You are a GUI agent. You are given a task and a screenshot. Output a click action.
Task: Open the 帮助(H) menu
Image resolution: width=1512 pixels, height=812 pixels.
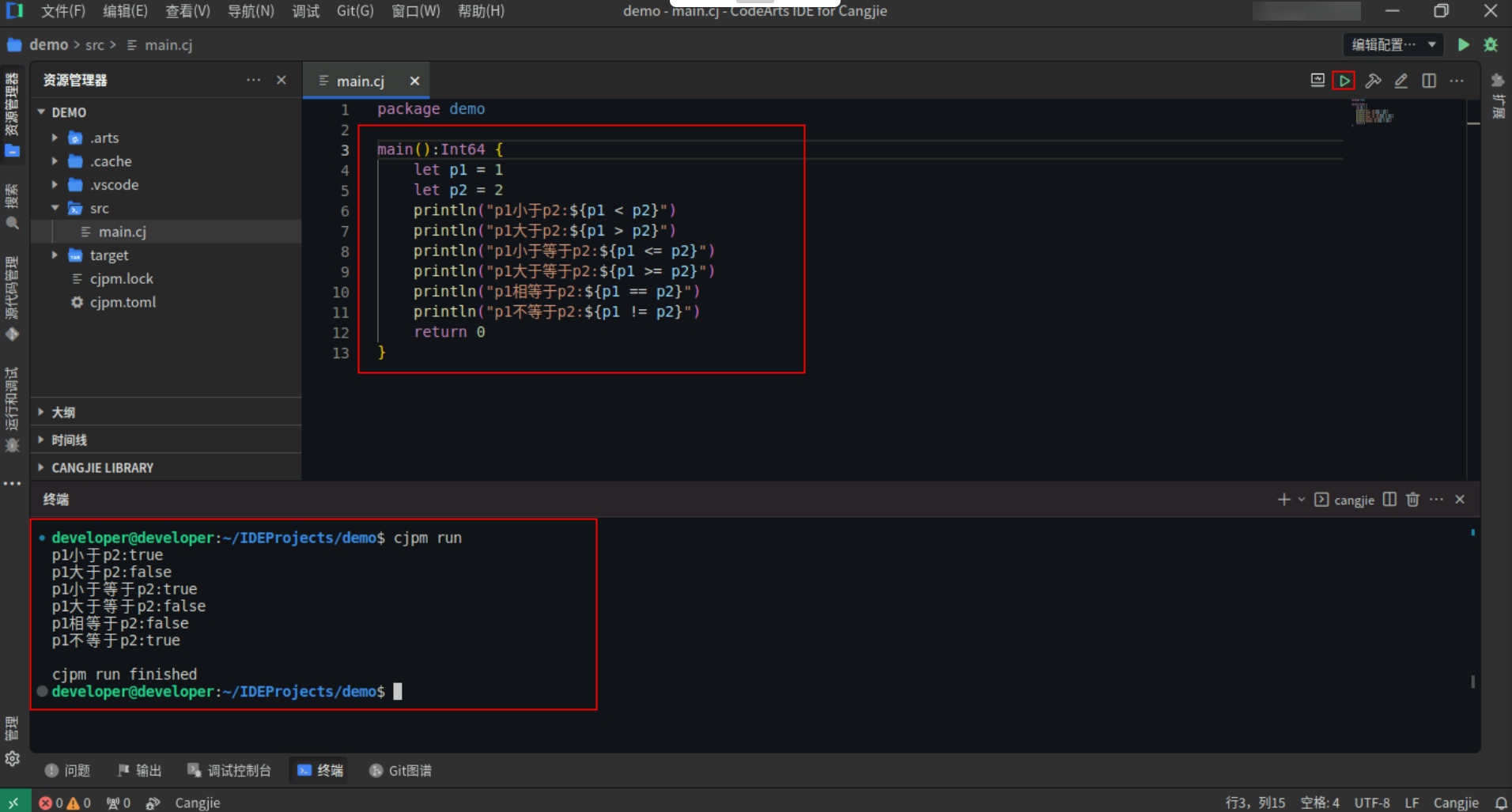tap(481, 11)
